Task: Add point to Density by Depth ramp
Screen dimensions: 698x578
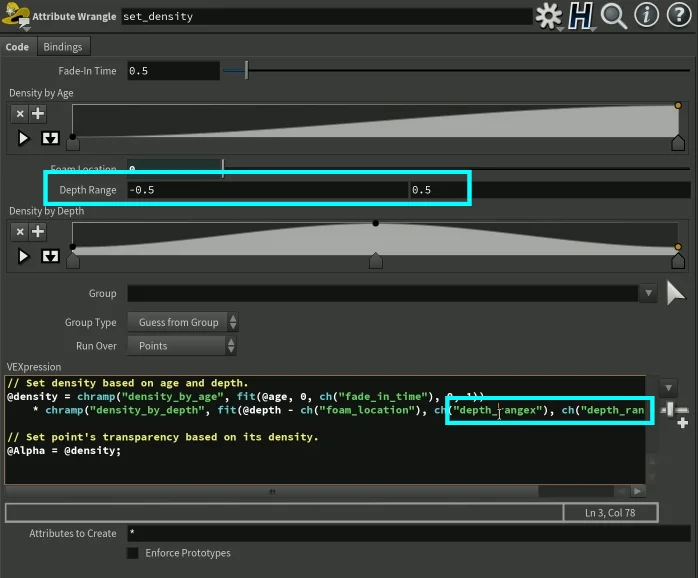Action: pos(38,232)
